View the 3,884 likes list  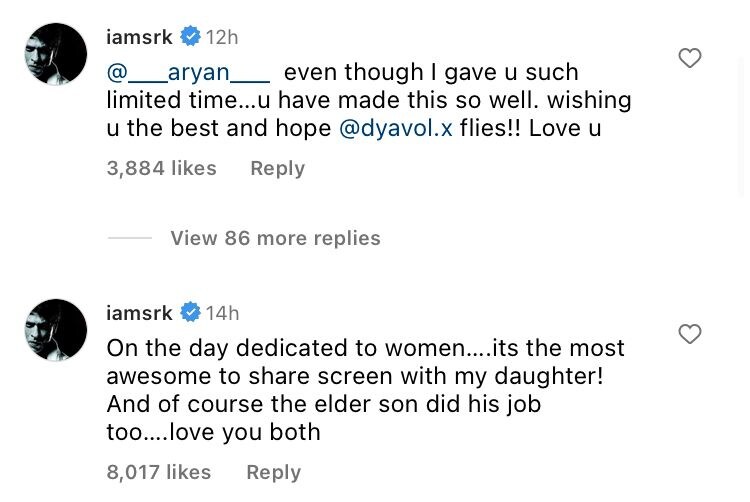pos(161,169)
